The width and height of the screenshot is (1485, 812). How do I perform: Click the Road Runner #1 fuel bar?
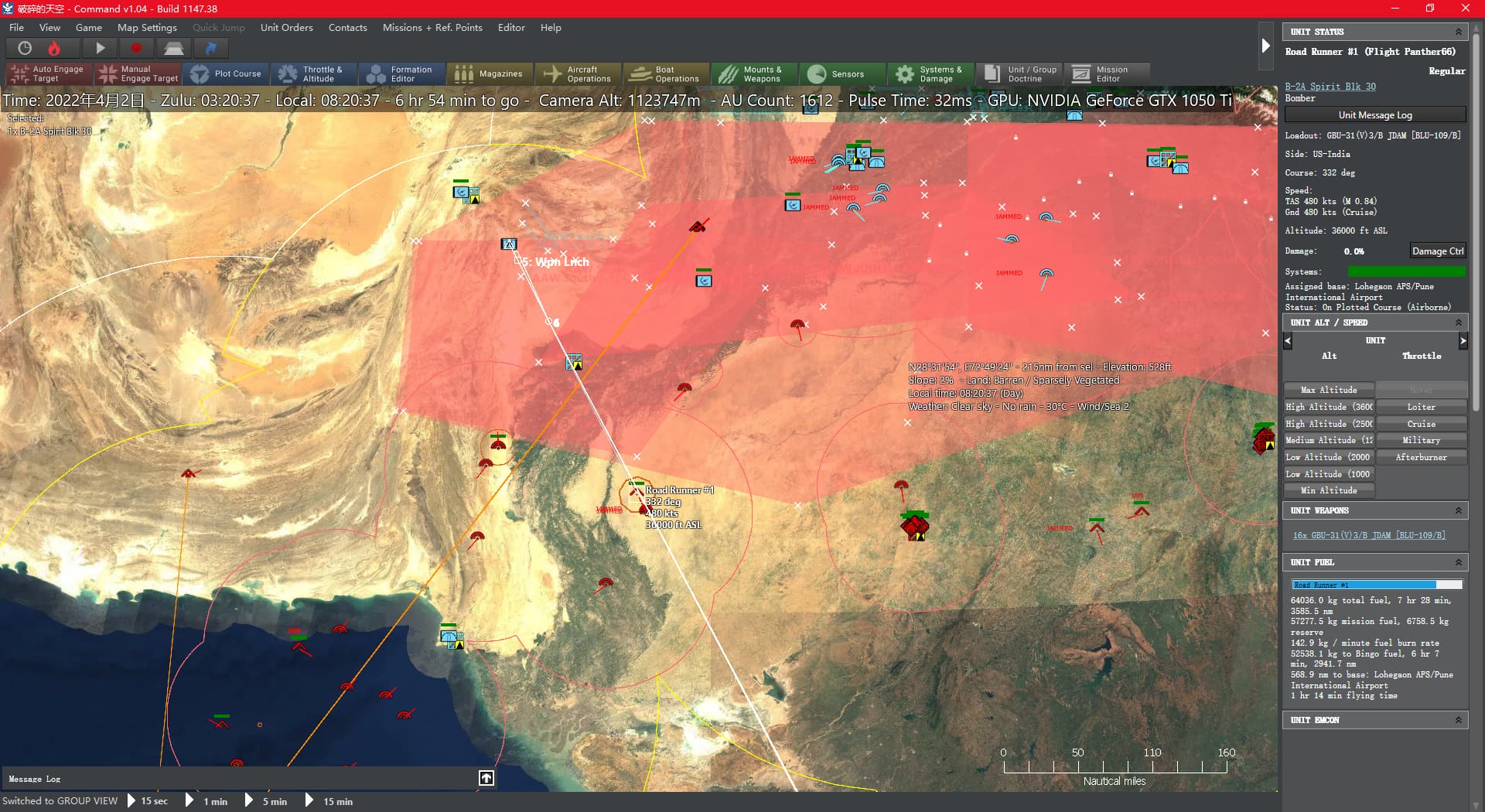[x=1377, y=585]
